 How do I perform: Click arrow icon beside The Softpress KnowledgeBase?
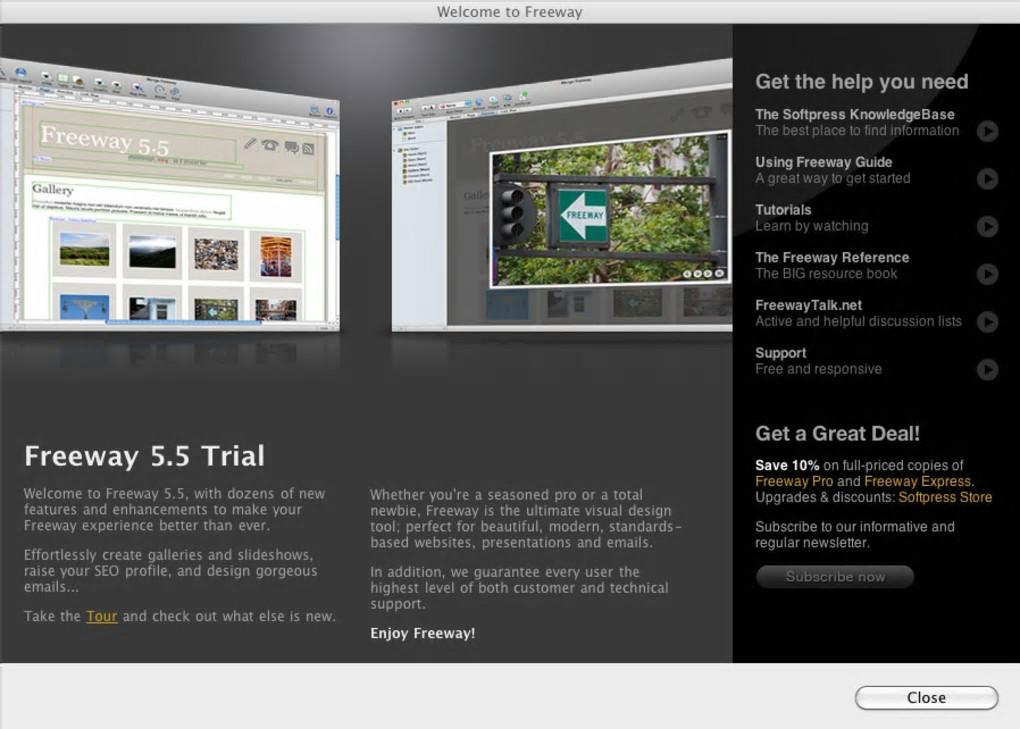(x=987, y=131)
